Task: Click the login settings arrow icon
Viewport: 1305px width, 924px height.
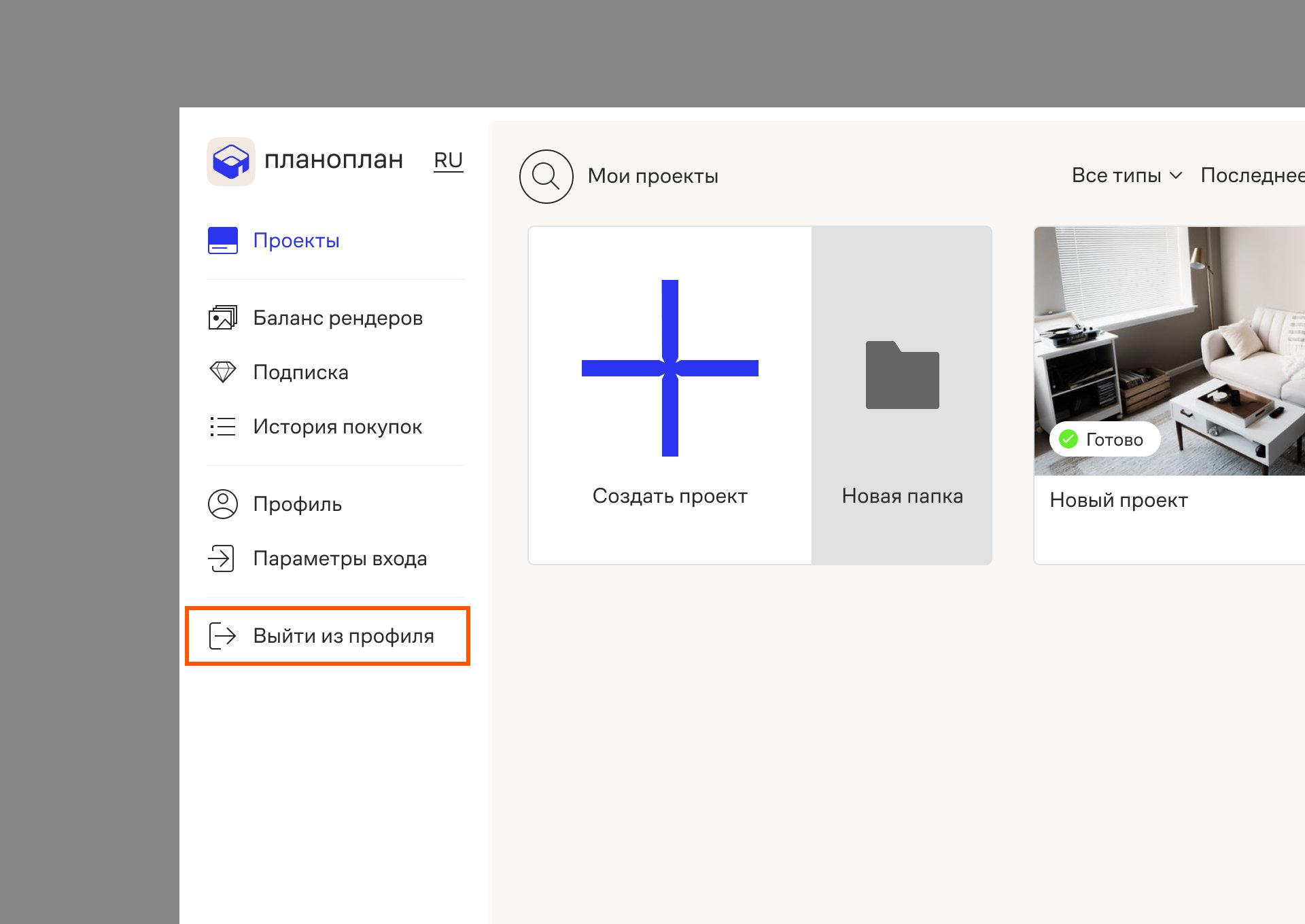Action: 221,558
